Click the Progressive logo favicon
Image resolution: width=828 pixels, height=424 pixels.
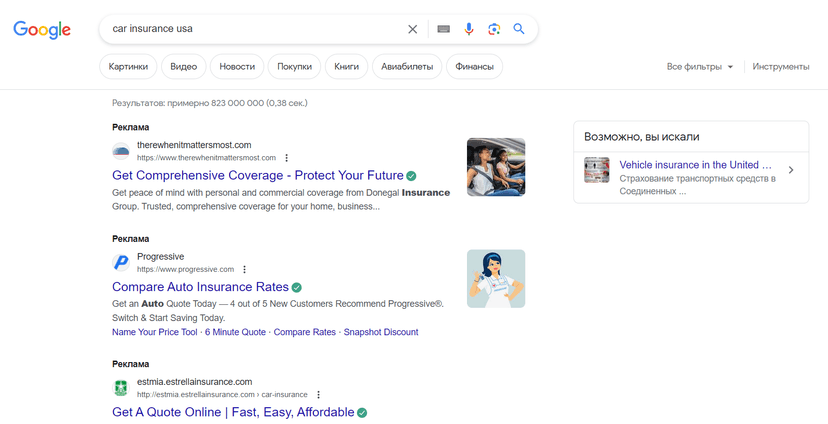121,262
